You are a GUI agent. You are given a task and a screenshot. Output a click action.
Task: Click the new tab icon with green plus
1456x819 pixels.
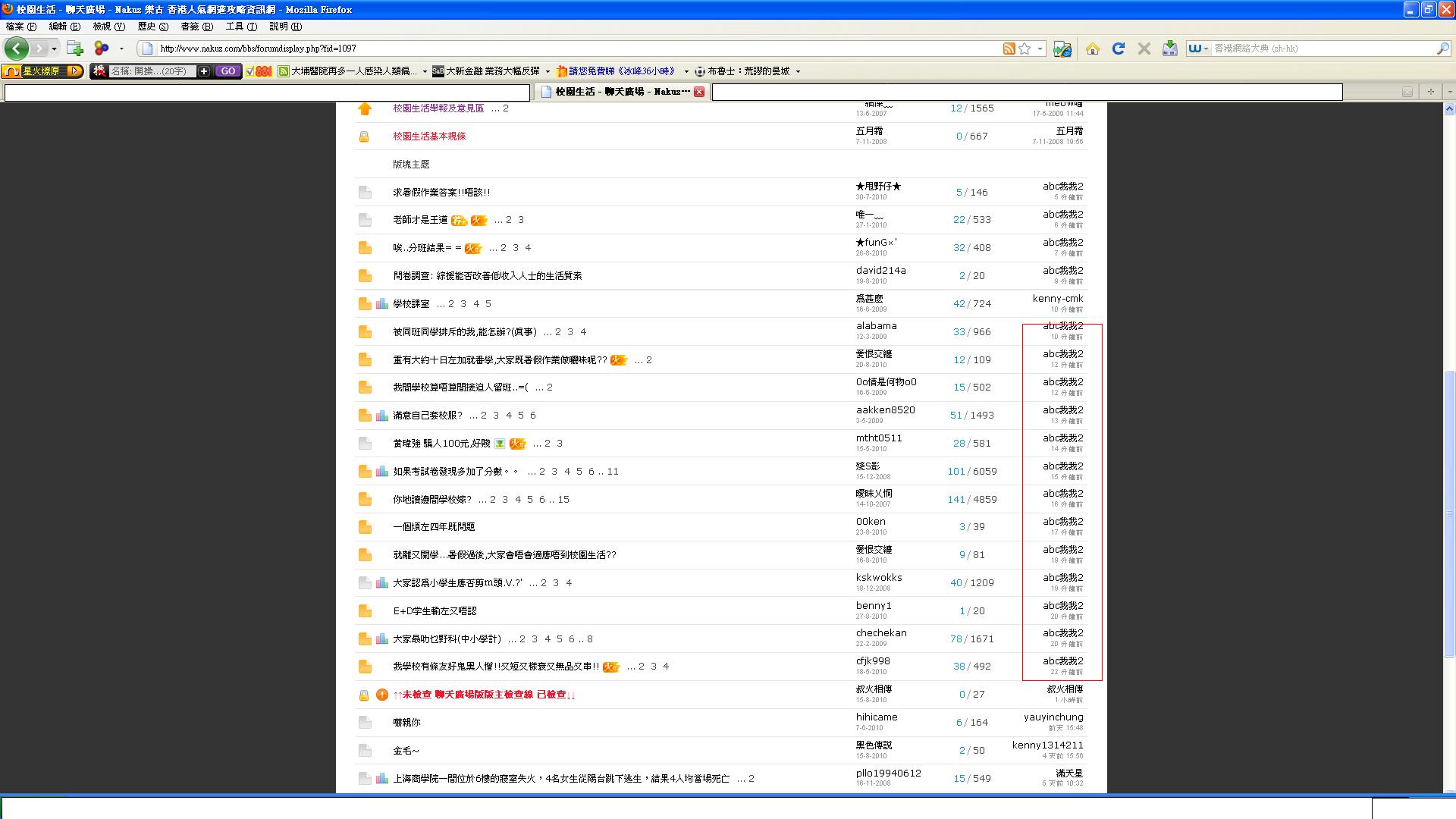(74, 49)
